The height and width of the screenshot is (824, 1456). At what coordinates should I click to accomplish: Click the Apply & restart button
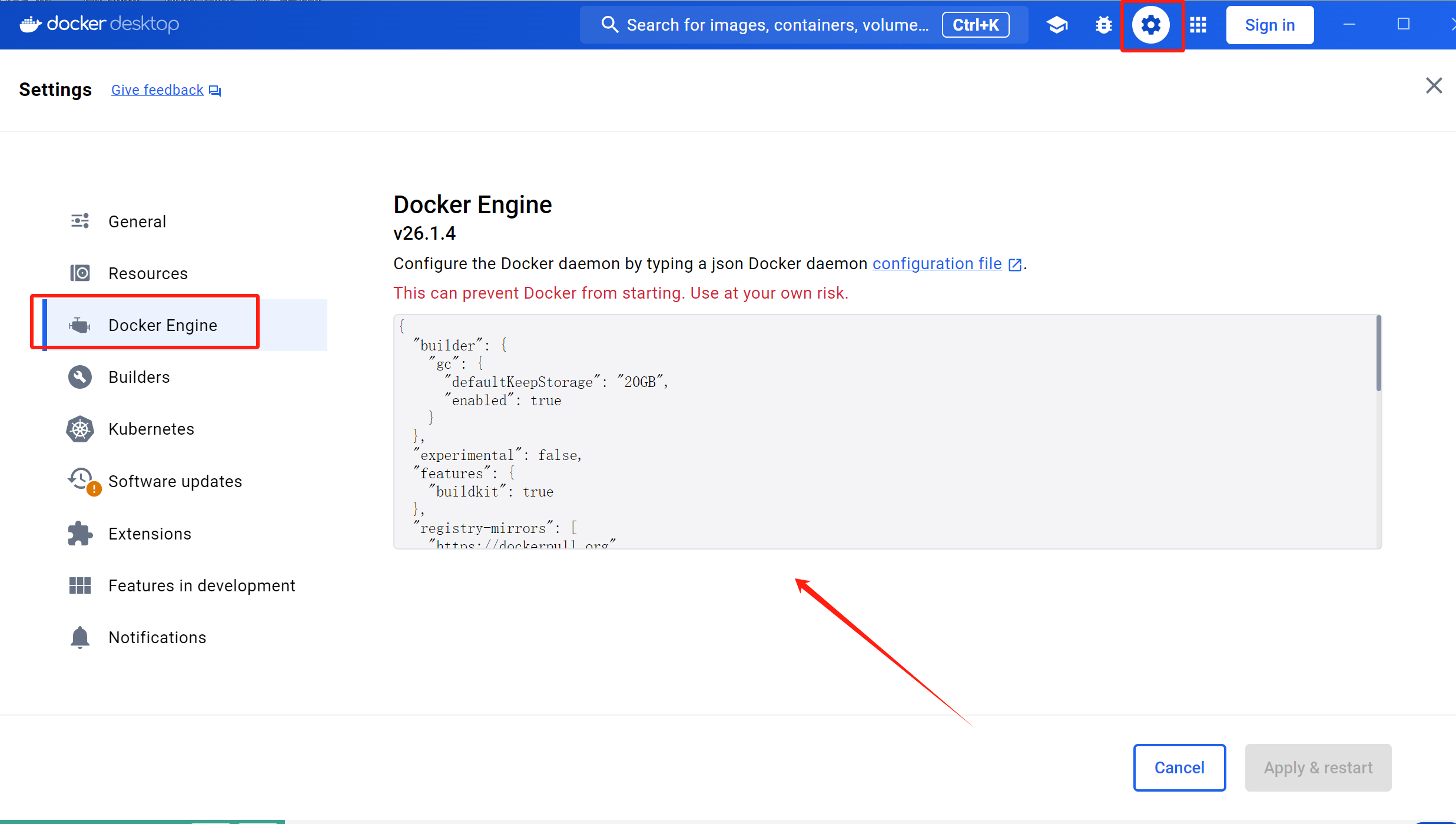point(1318,767)
